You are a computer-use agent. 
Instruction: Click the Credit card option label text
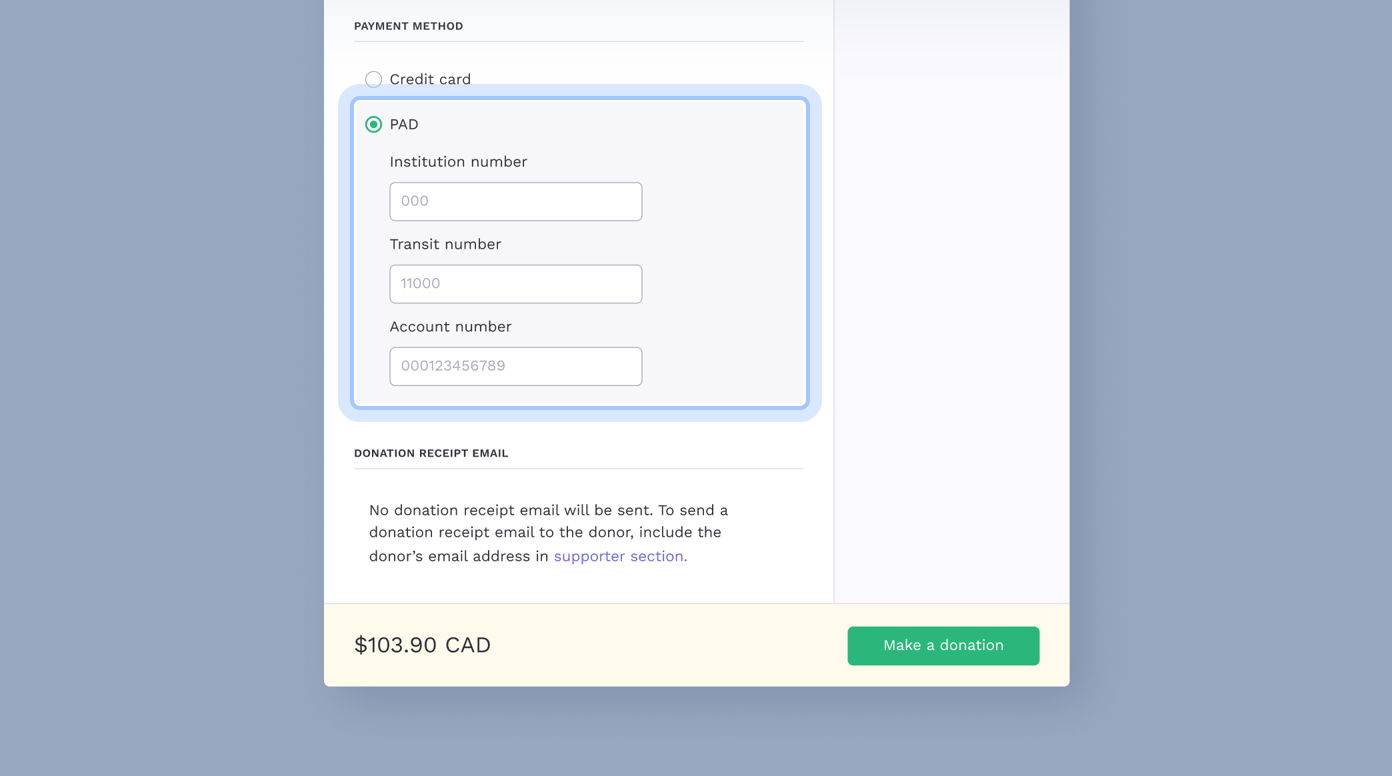(x=430, y=79)
